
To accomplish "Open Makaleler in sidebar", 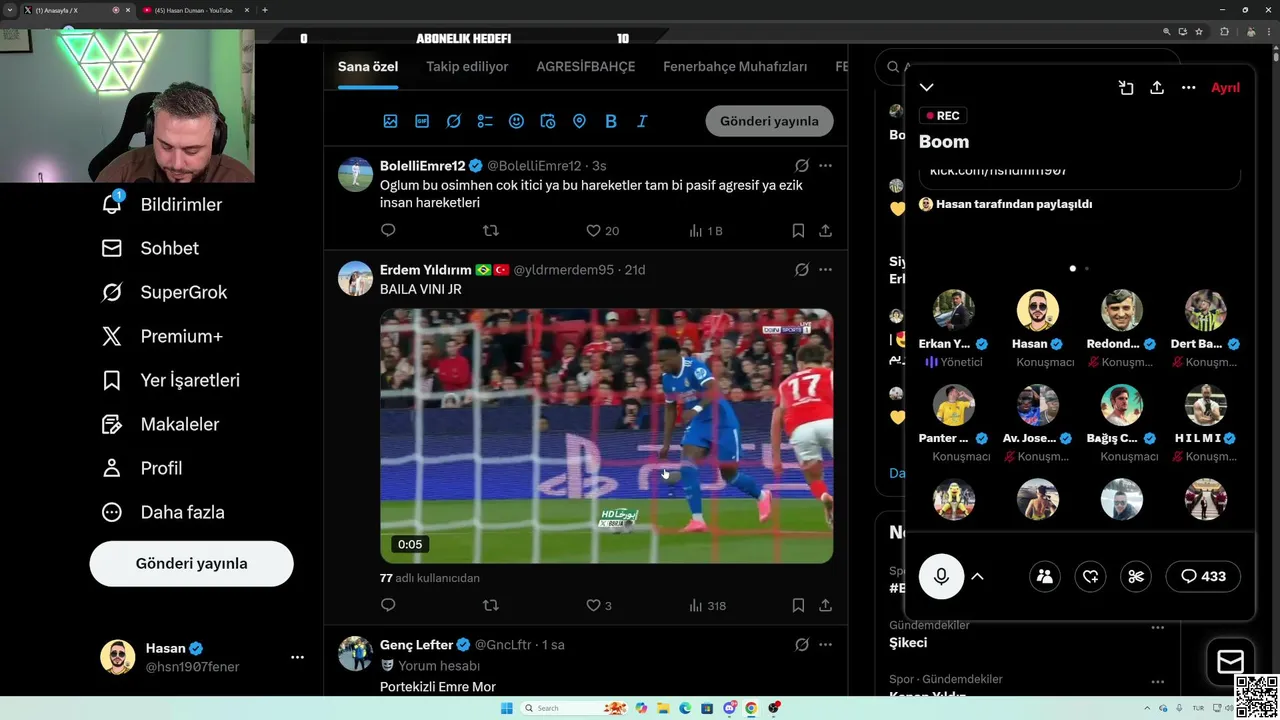I will pyautogui.click(x=160, y=424).
